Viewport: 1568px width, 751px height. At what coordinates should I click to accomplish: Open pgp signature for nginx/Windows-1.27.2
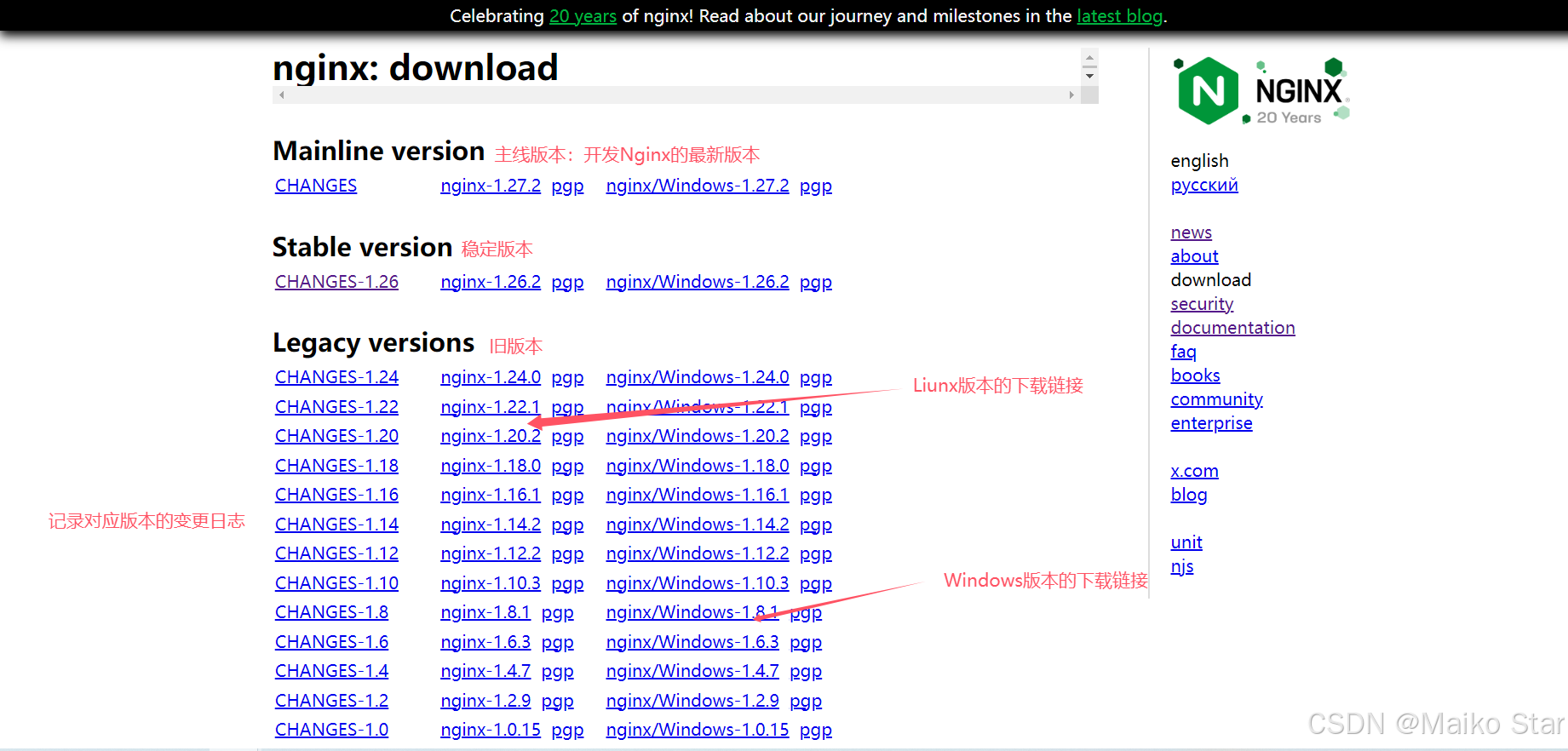(816, 186)
